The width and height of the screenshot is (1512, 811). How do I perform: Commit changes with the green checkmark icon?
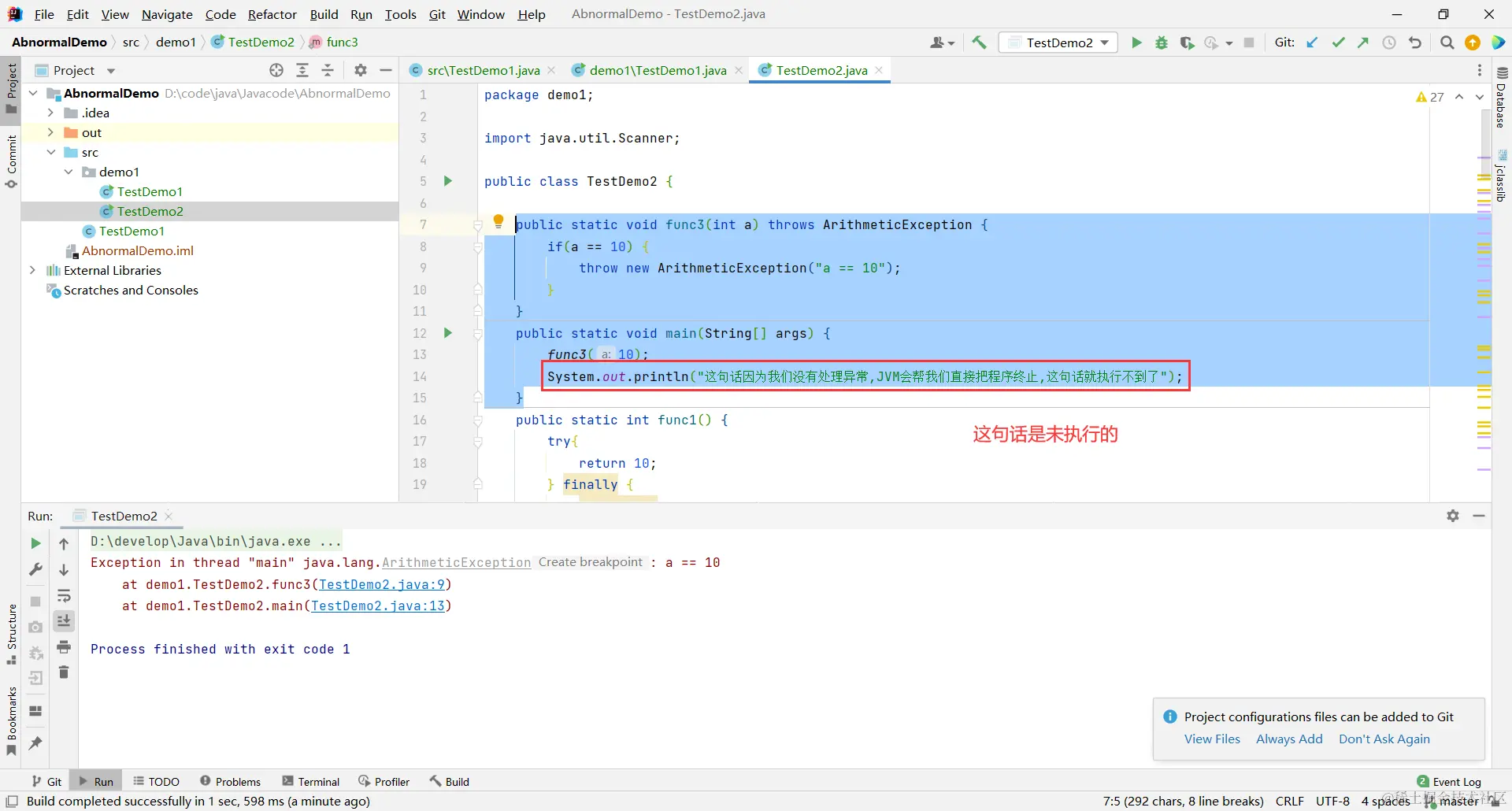tap(1338, 43)
